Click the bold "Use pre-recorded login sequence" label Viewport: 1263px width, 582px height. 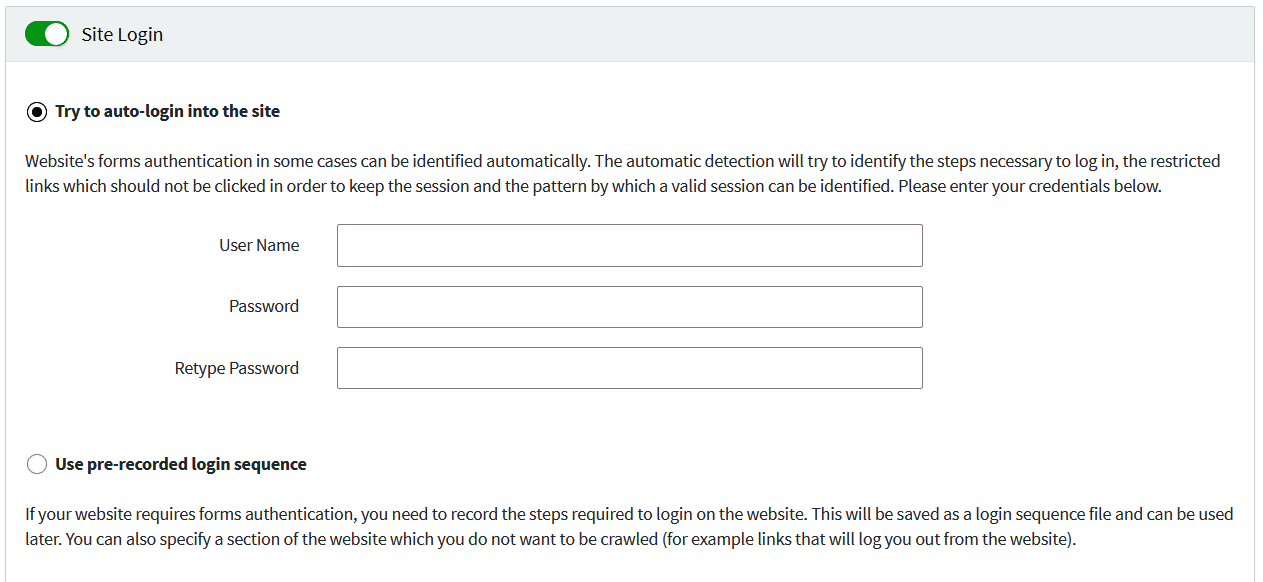pyautogui.click(x=180, y=464)
